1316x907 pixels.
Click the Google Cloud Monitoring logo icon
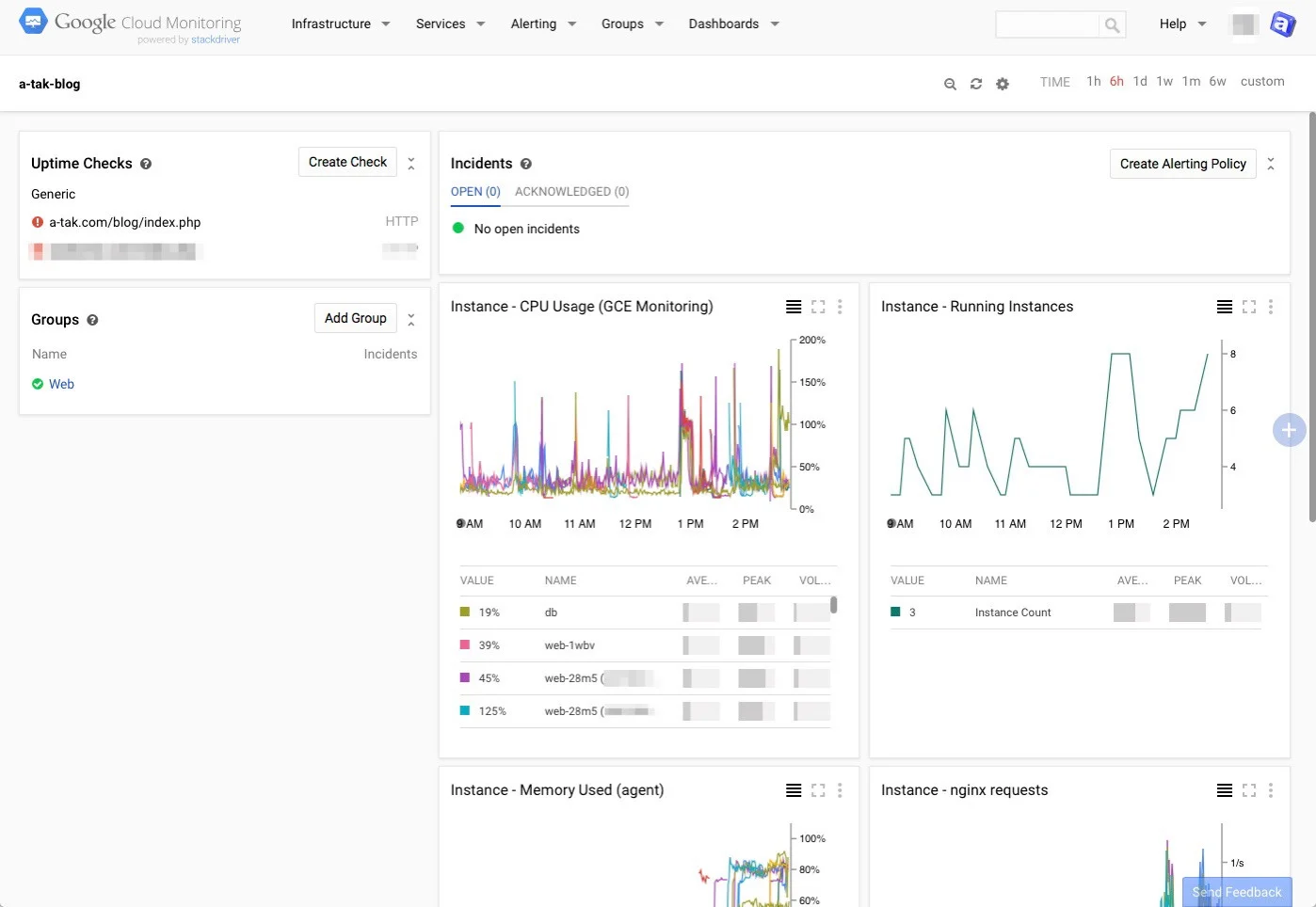(x=33, y=21)
